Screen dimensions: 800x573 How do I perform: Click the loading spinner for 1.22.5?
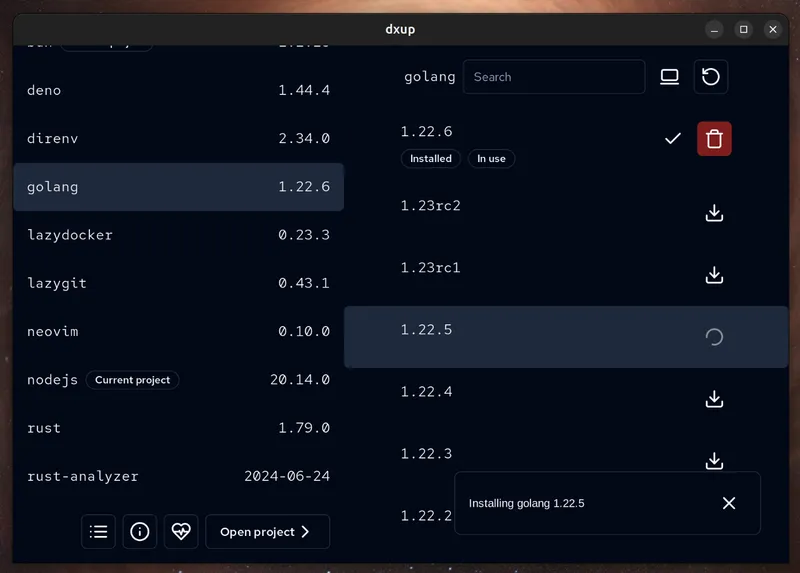714,337
